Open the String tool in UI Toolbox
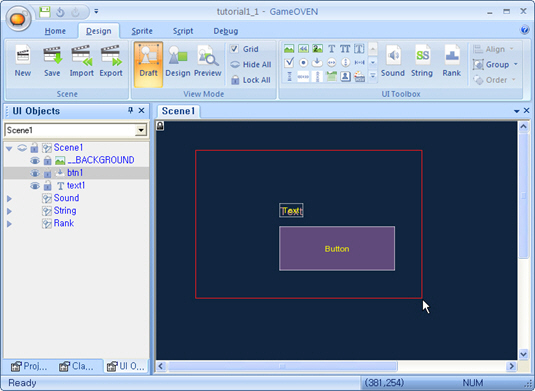 [x=422, y=61]
